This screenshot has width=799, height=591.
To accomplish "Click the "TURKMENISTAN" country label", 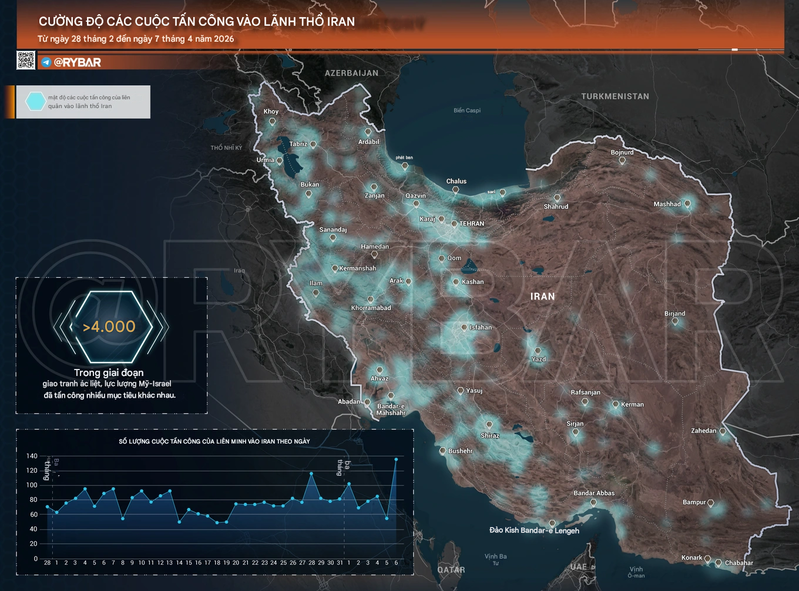I will point(615,96).
